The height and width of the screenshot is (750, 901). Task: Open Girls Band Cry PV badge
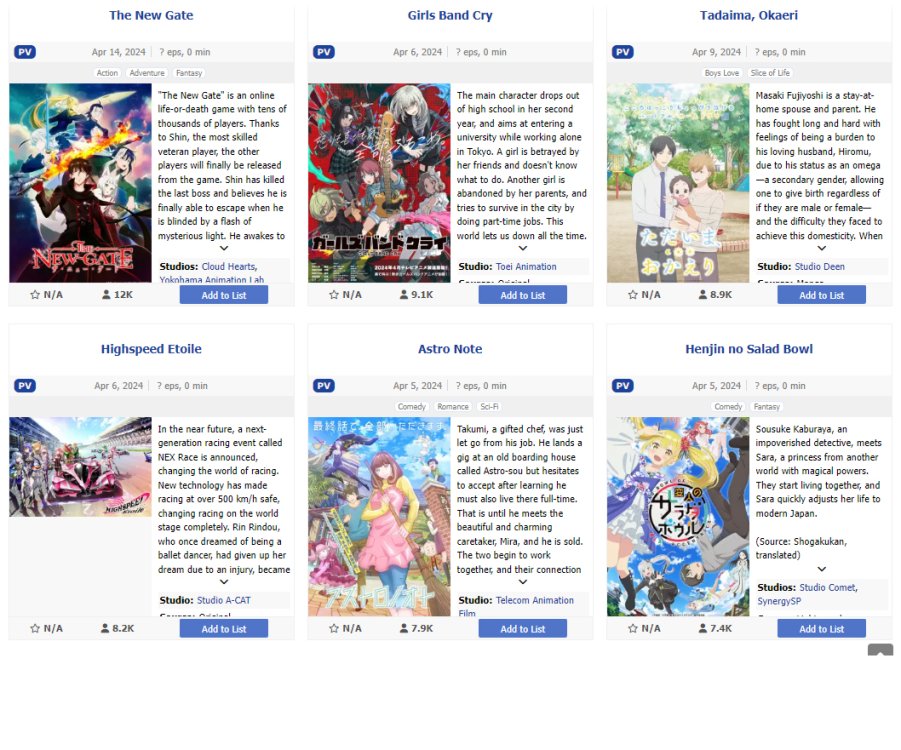click(x=324, y=52)
